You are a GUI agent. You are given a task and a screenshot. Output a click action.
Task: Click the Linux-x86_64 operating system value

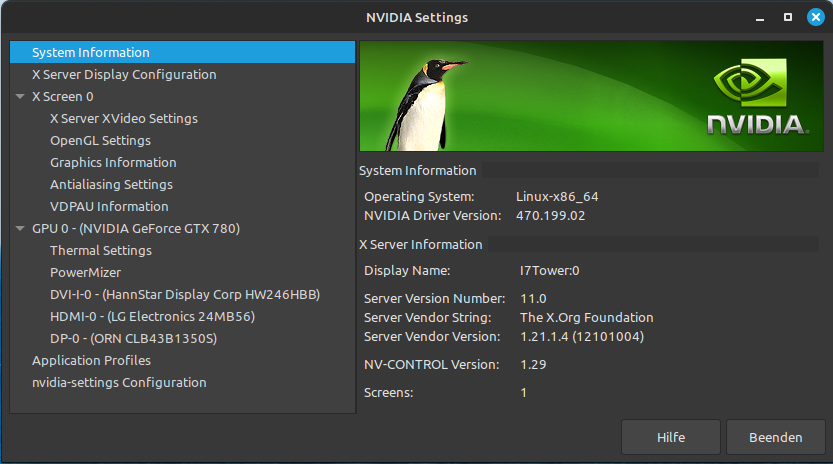(557, 197)
